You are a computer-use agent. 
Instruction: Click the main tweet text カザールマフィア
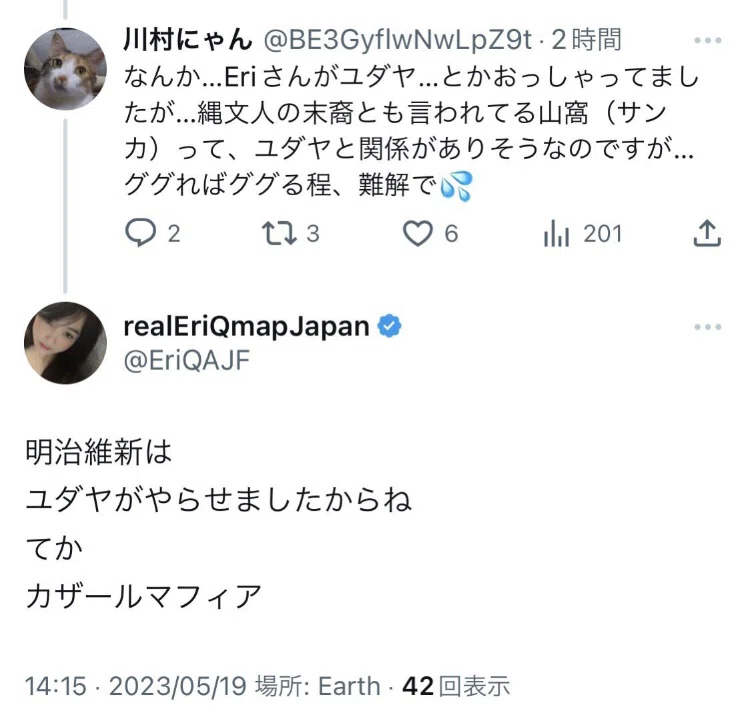click(143, 597)
